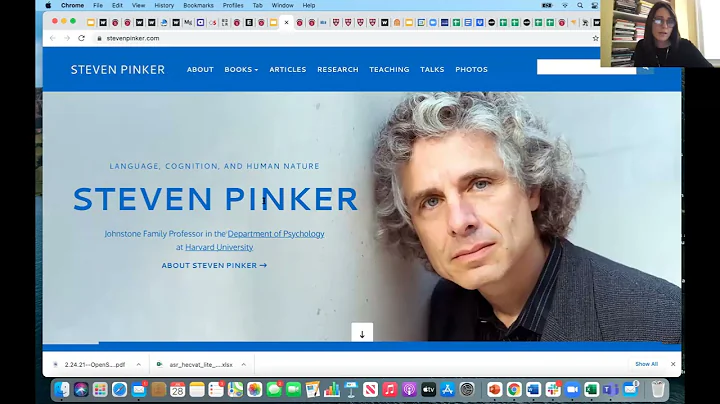Open PowerPoint from the Dock

[x=495, y=389]
